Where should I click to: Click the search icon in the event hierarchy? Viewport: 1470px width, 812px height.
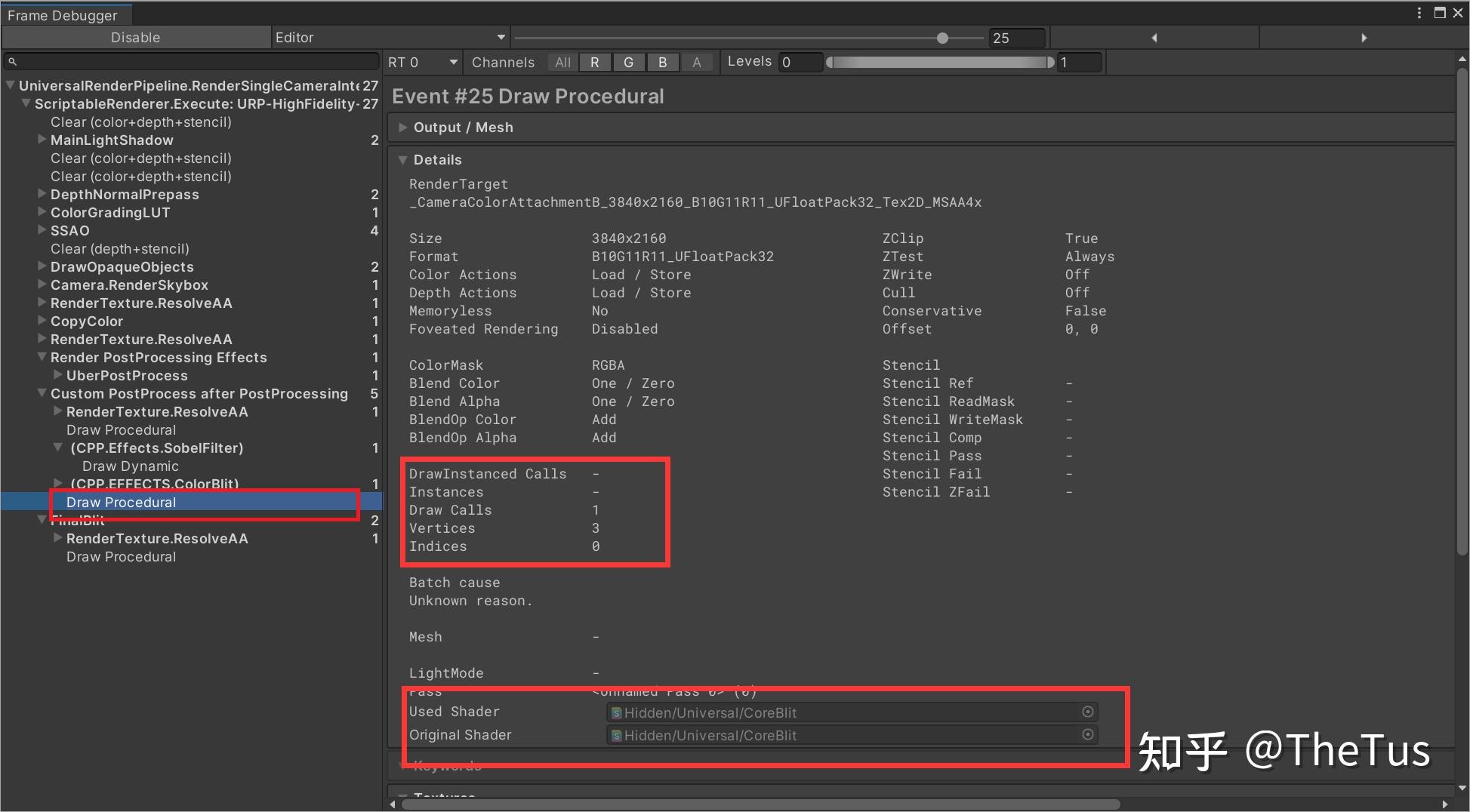pyautogui.click(x=12, y=61)
